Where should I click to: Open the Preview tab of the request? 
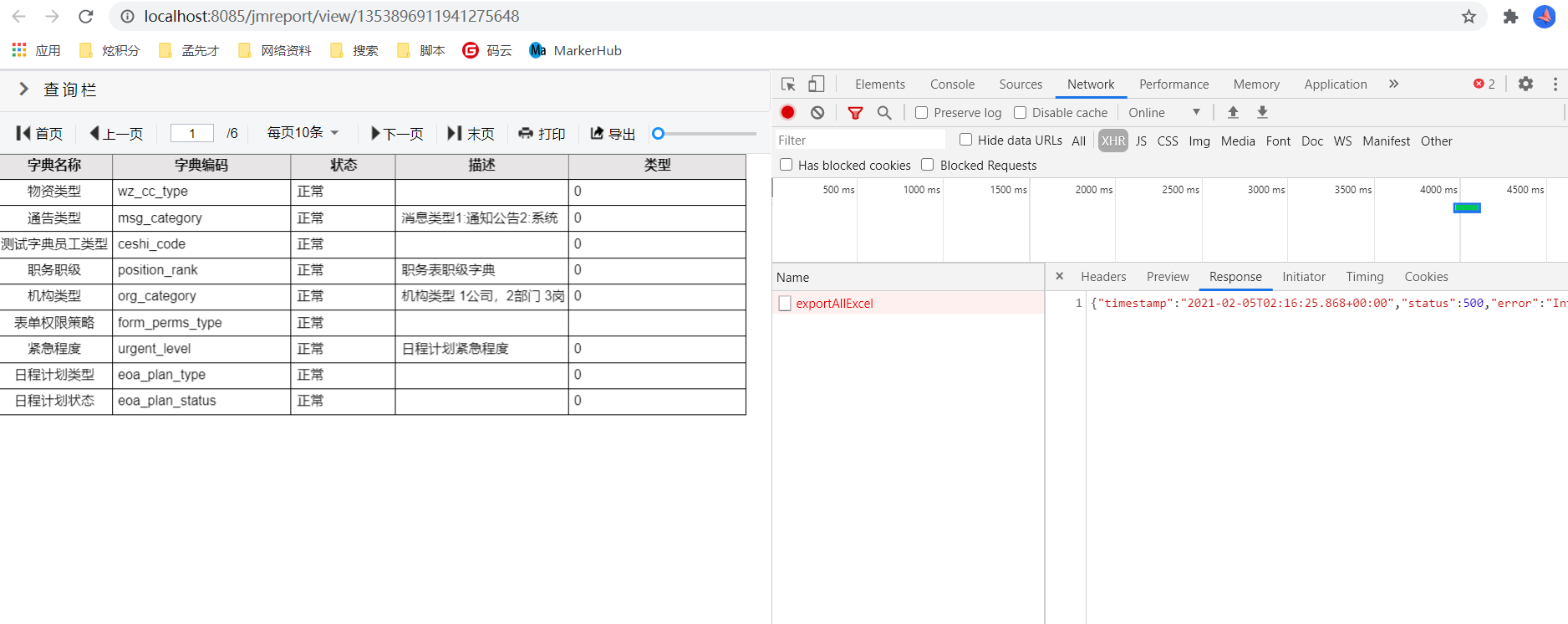pyautogui.click(x=1168, y=277)
